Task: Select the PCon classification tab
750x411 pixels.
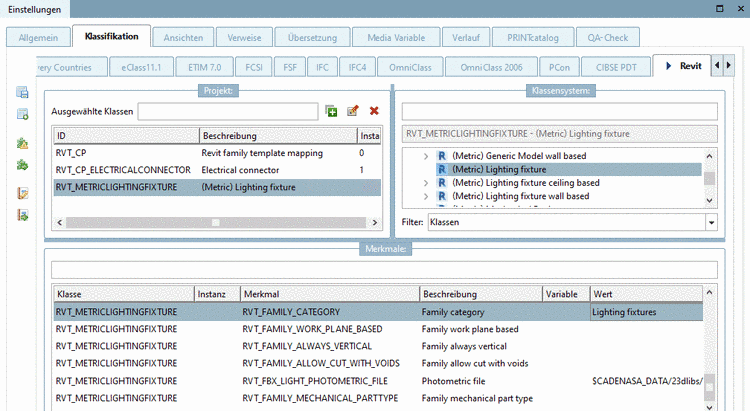Action: pos(560,67)
